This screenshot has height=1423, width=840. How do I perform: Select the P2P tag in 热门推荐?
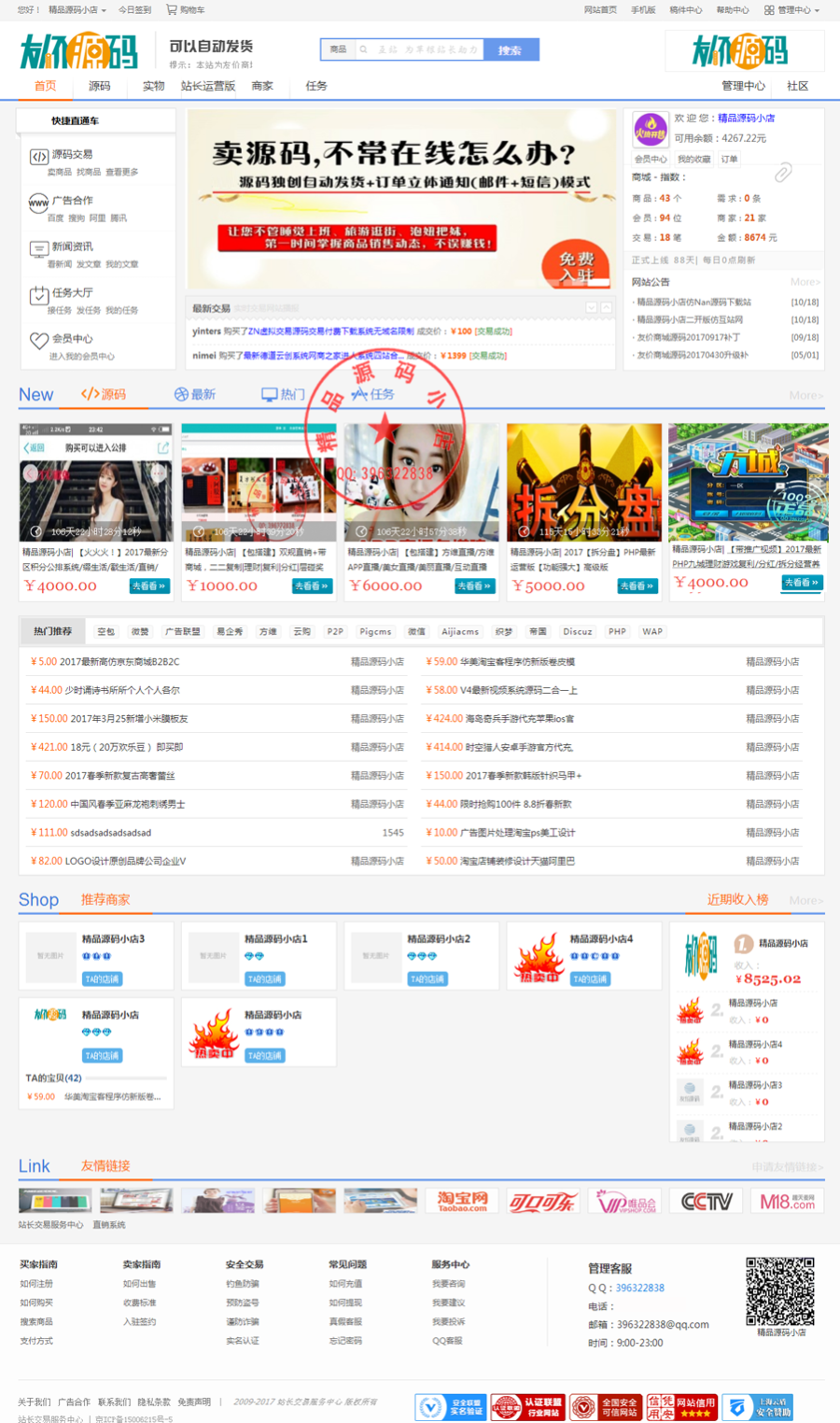[335, 632]
